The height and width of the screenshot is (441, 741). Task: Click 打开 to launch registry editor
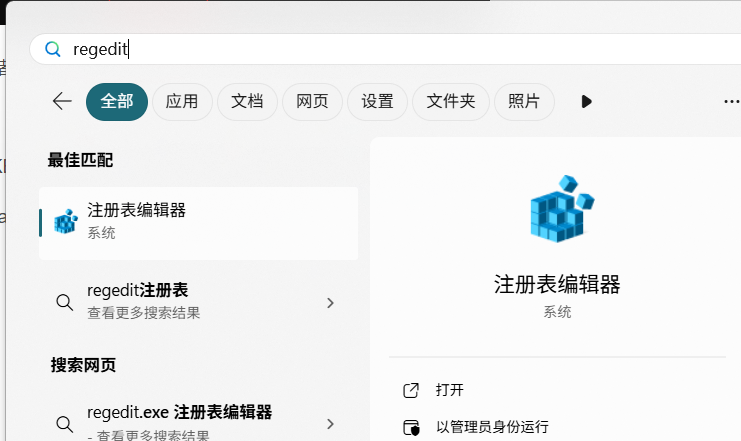pos(449,390)
